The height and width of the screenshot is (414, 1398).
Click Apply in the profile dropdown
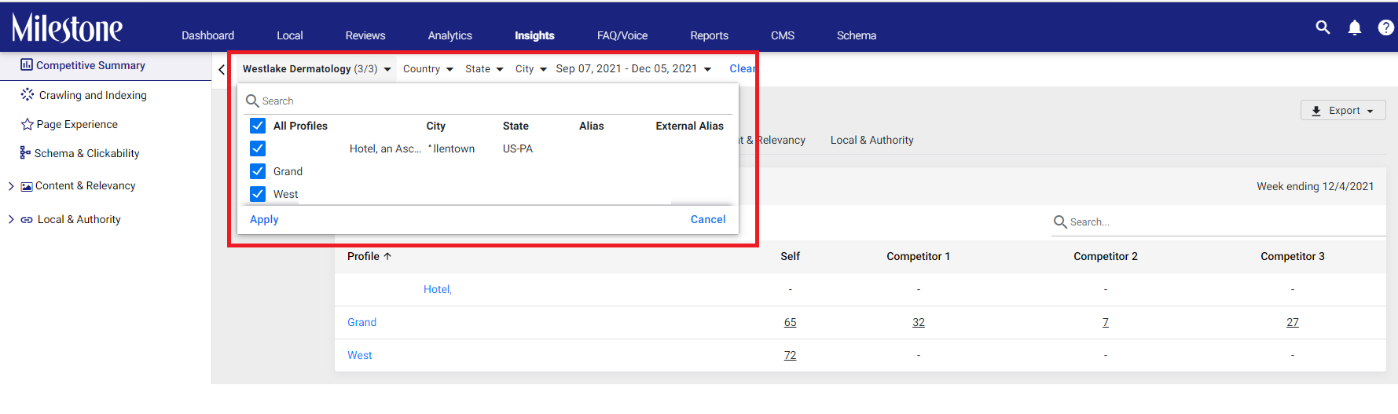(x=264, y=219)
